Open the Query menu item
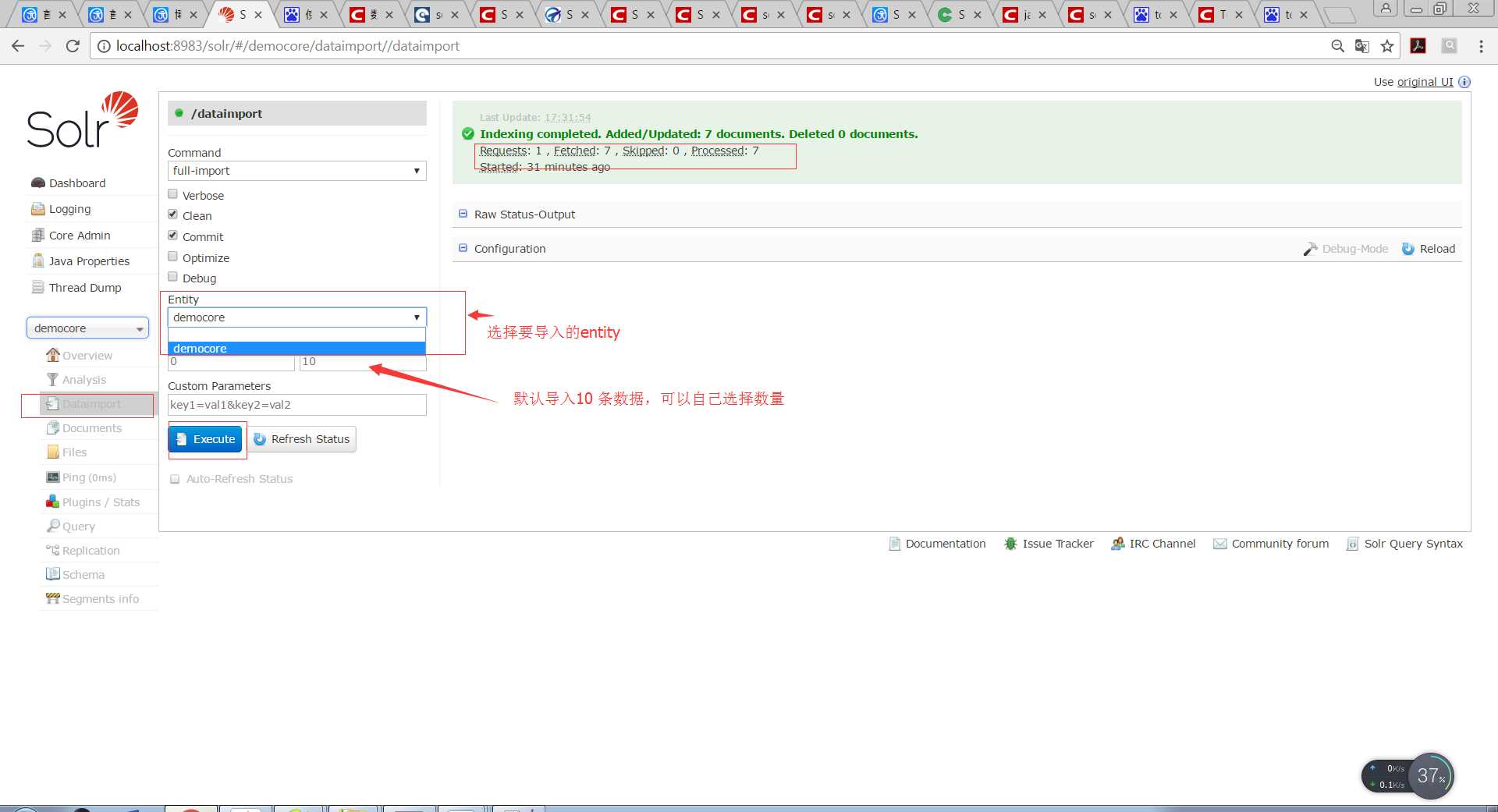Image resolution: width=1498 pixels, height=812 pixels. pyautogui.click(x=79, y=527)
